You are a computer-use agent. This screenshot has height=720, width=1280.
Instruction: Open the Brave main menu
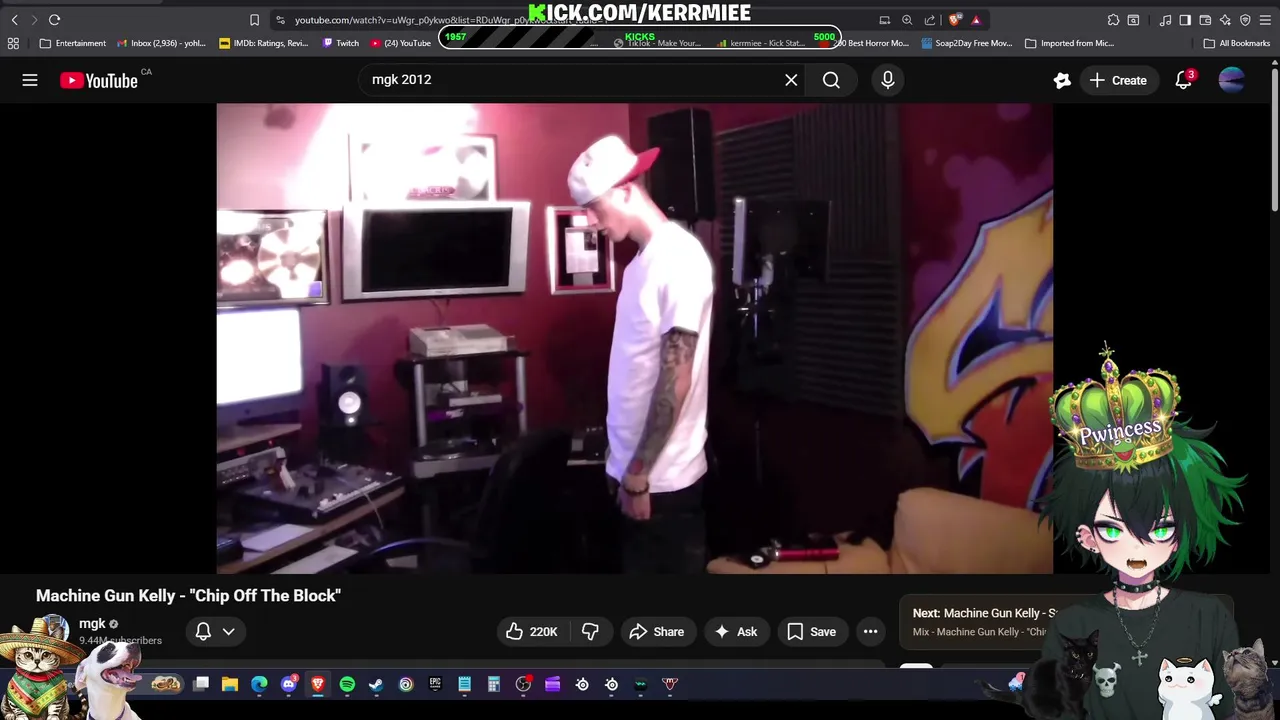pos(1265,20)
